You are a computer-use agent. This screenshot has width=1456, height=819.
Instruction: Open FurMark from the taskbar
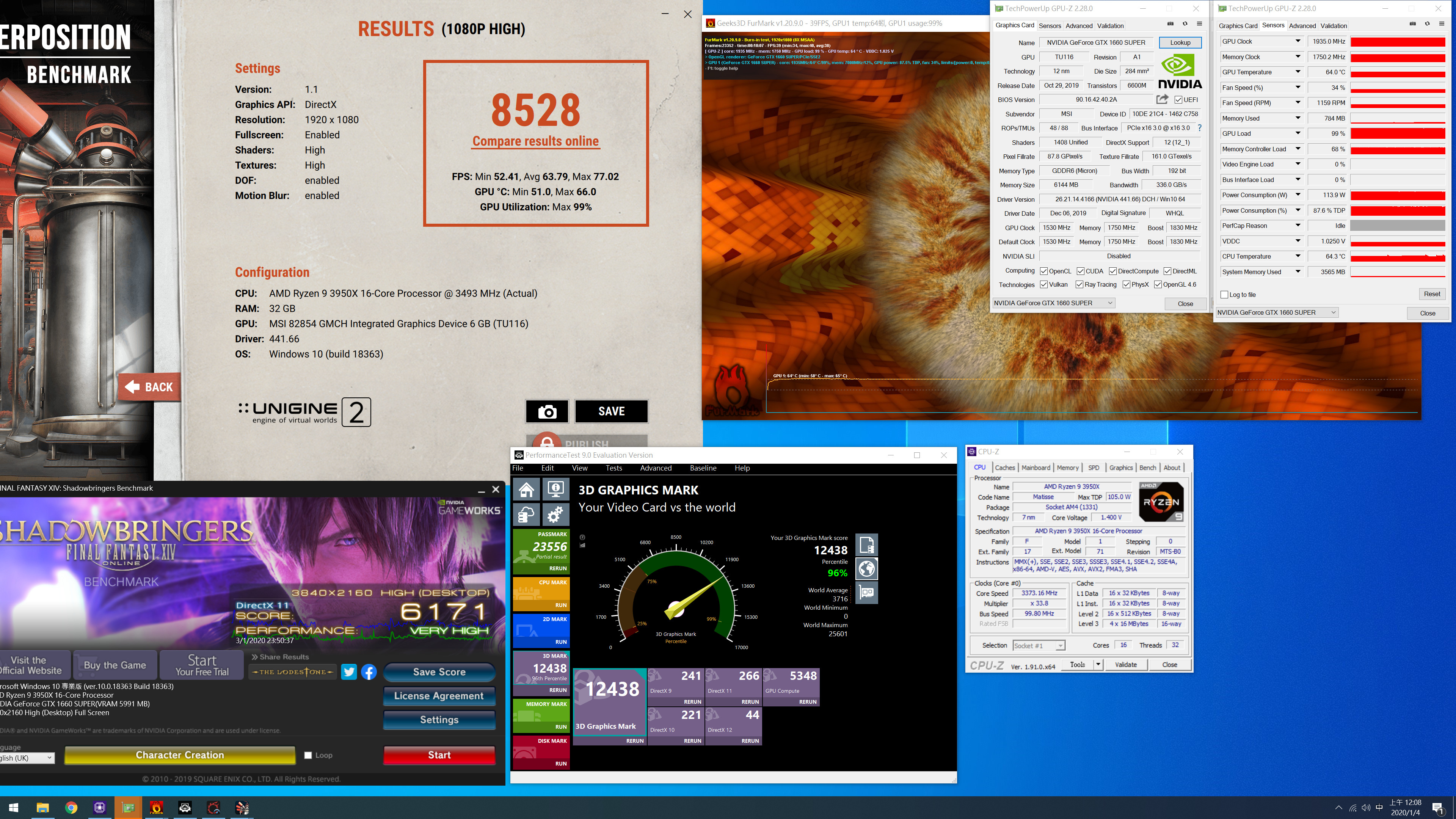(157, 808)
